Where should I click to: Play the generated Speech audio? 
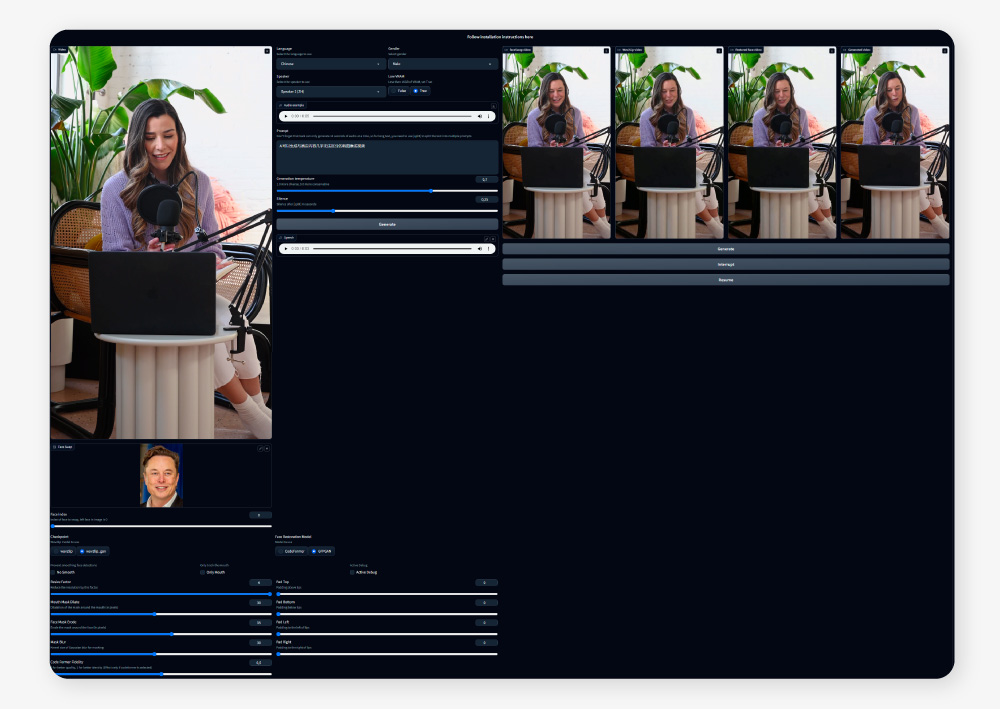(x=285, y=248)
